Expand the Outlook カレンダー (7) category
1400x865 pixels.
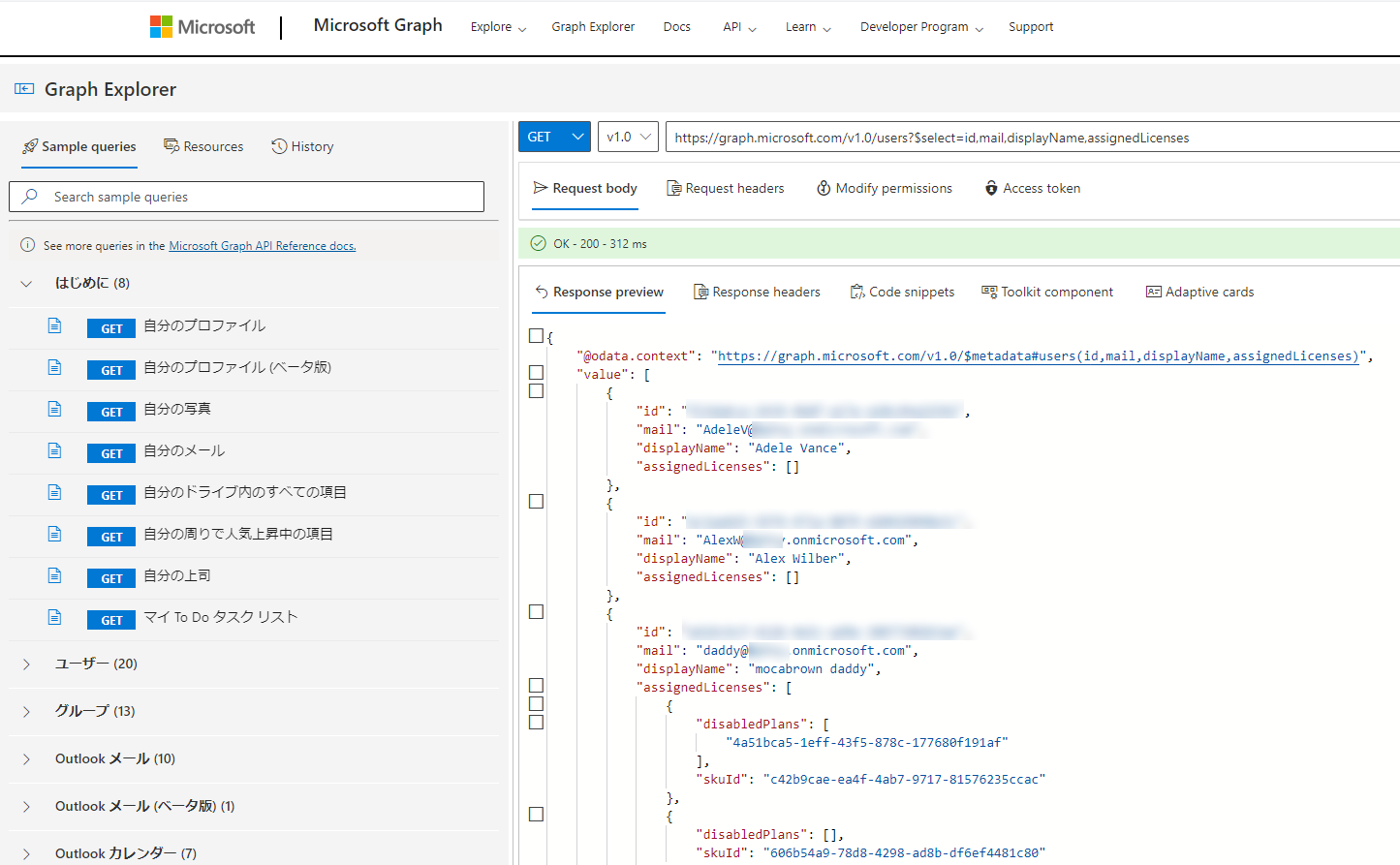tap(26, 854)
